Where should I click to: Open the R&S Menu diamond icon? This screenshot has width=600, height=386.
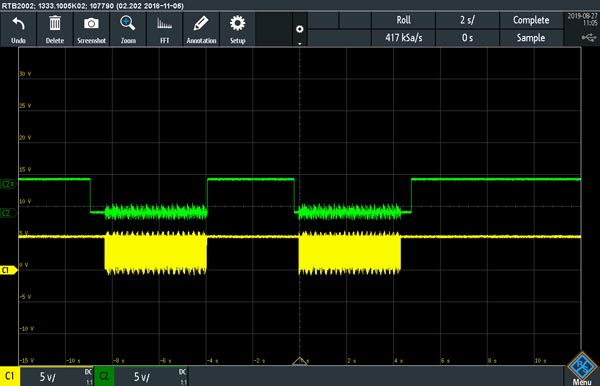point(582,366)
